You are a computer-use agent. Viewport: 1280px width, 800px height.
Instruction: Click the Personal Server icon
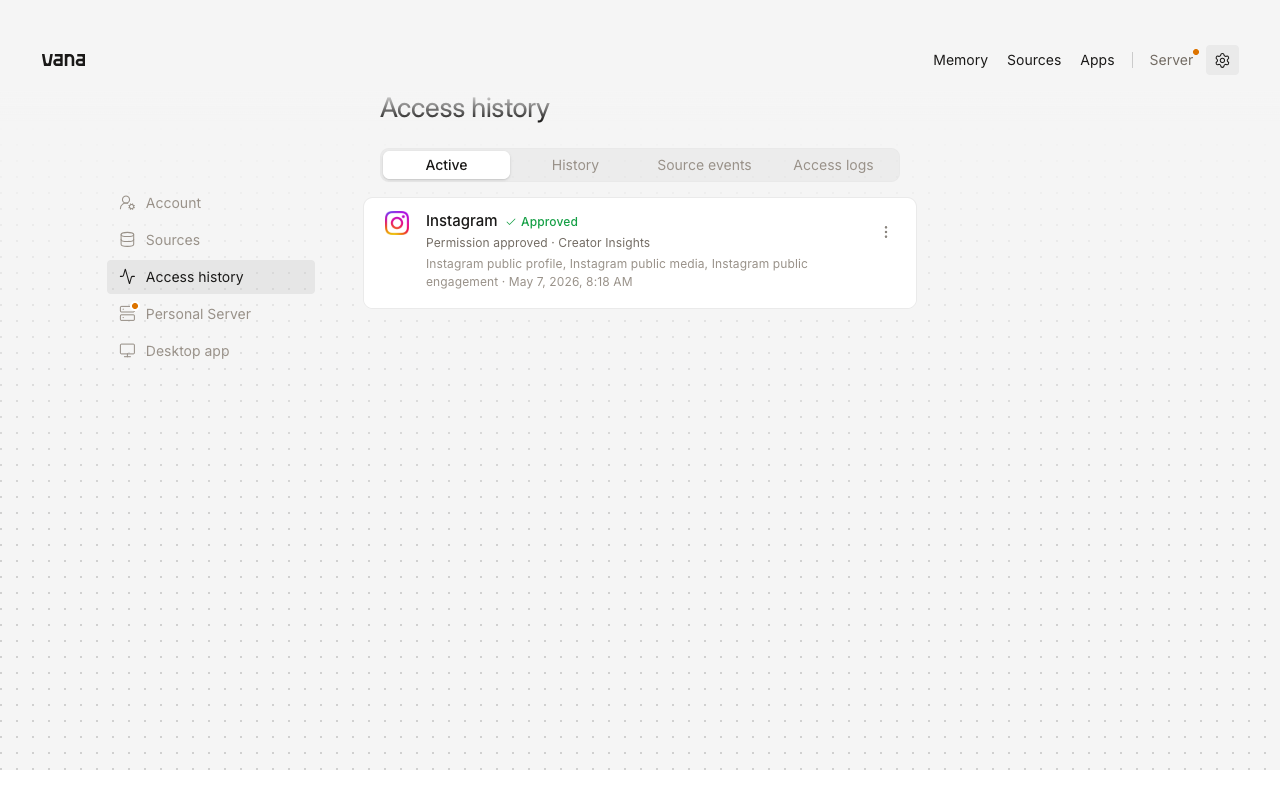tap(127, 314)
